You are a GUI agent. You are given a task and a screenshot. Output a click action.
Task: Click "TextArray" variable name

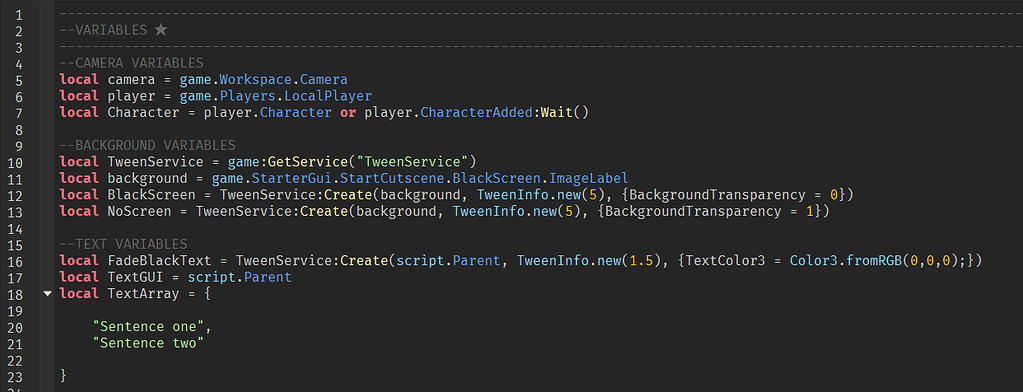click(144, 294)
